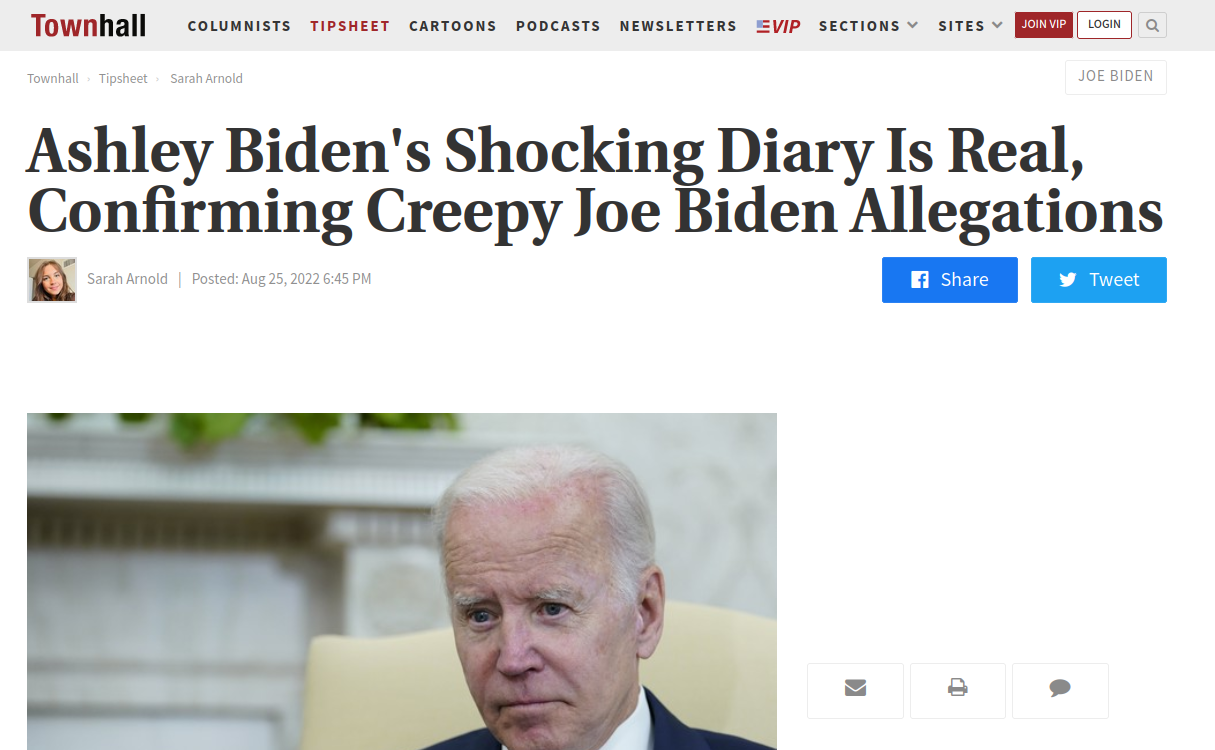1215x750 pixels.
Task: Click the email envelope icon
Action: [855, 688]
